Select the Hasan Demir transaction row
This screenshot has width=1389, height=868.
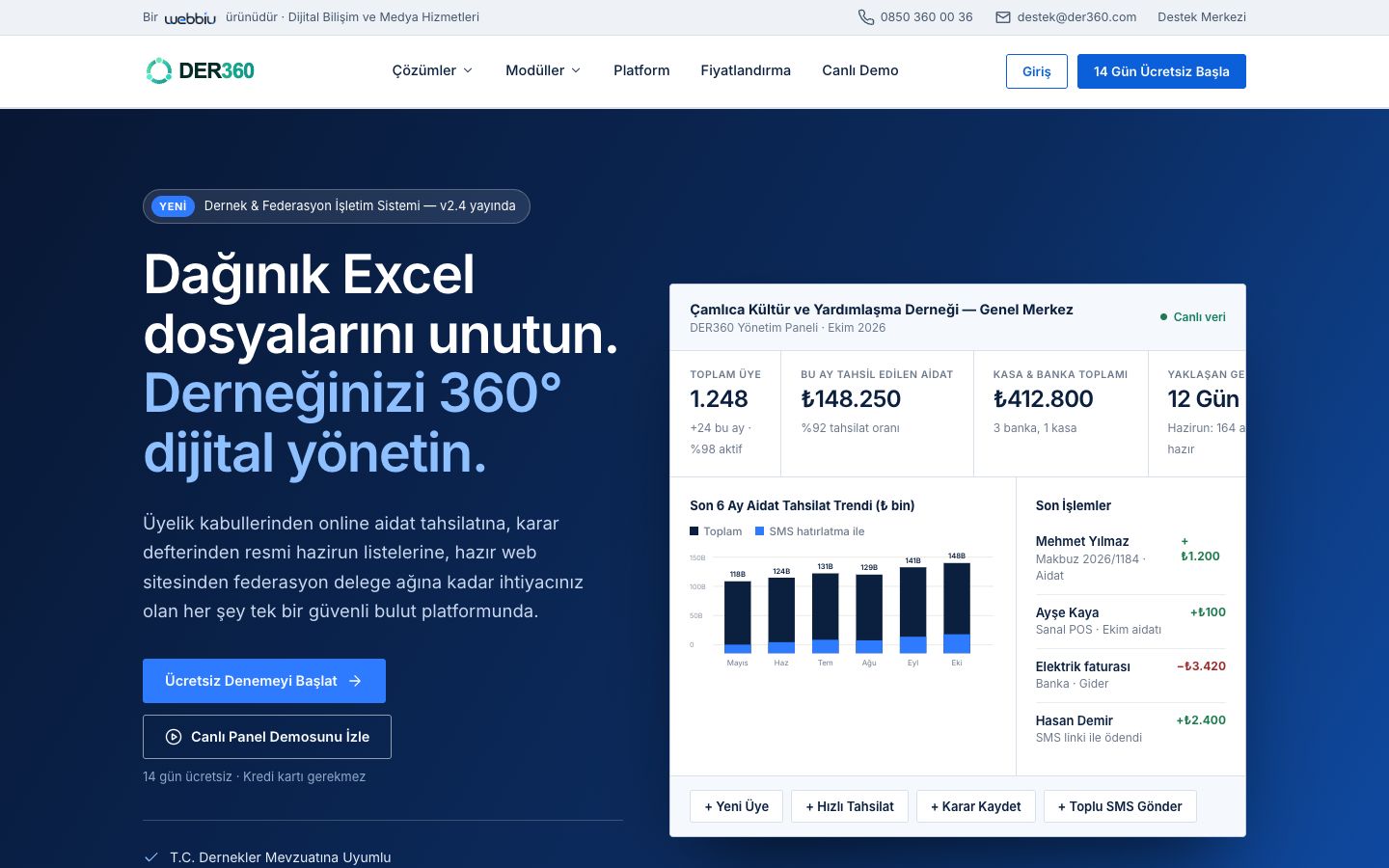click(x=1130, y=729)
